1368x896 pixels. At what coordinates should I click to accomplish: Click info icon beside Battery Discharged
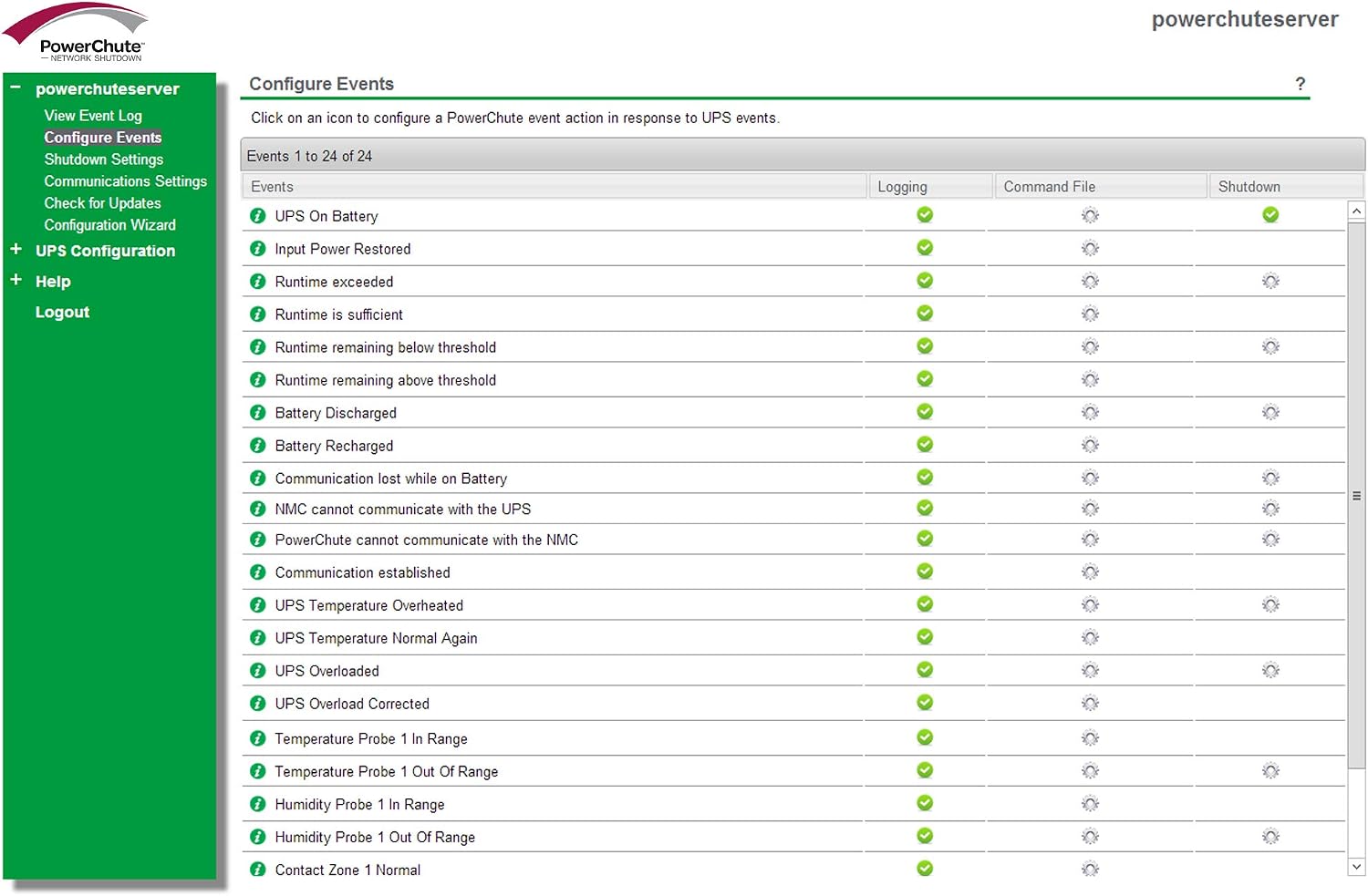[x=258, y=413]
